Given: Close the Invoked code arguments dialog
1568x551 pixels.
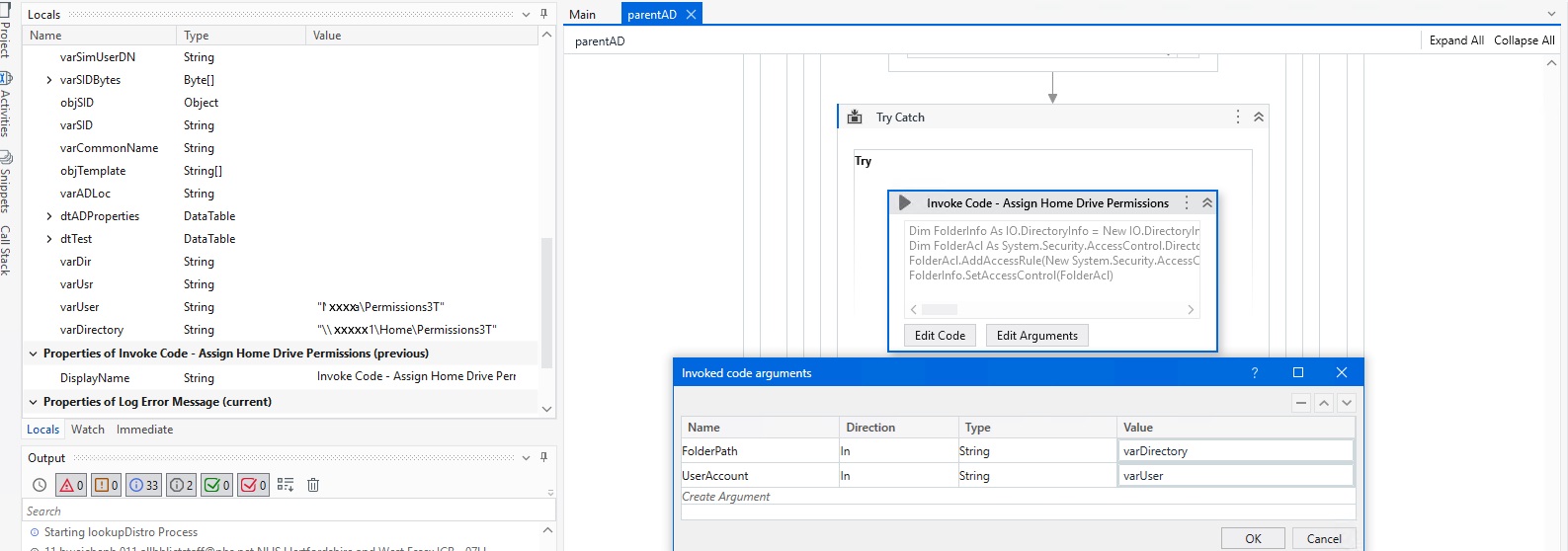Looking at the screenshot, I should click(1341, 372).
